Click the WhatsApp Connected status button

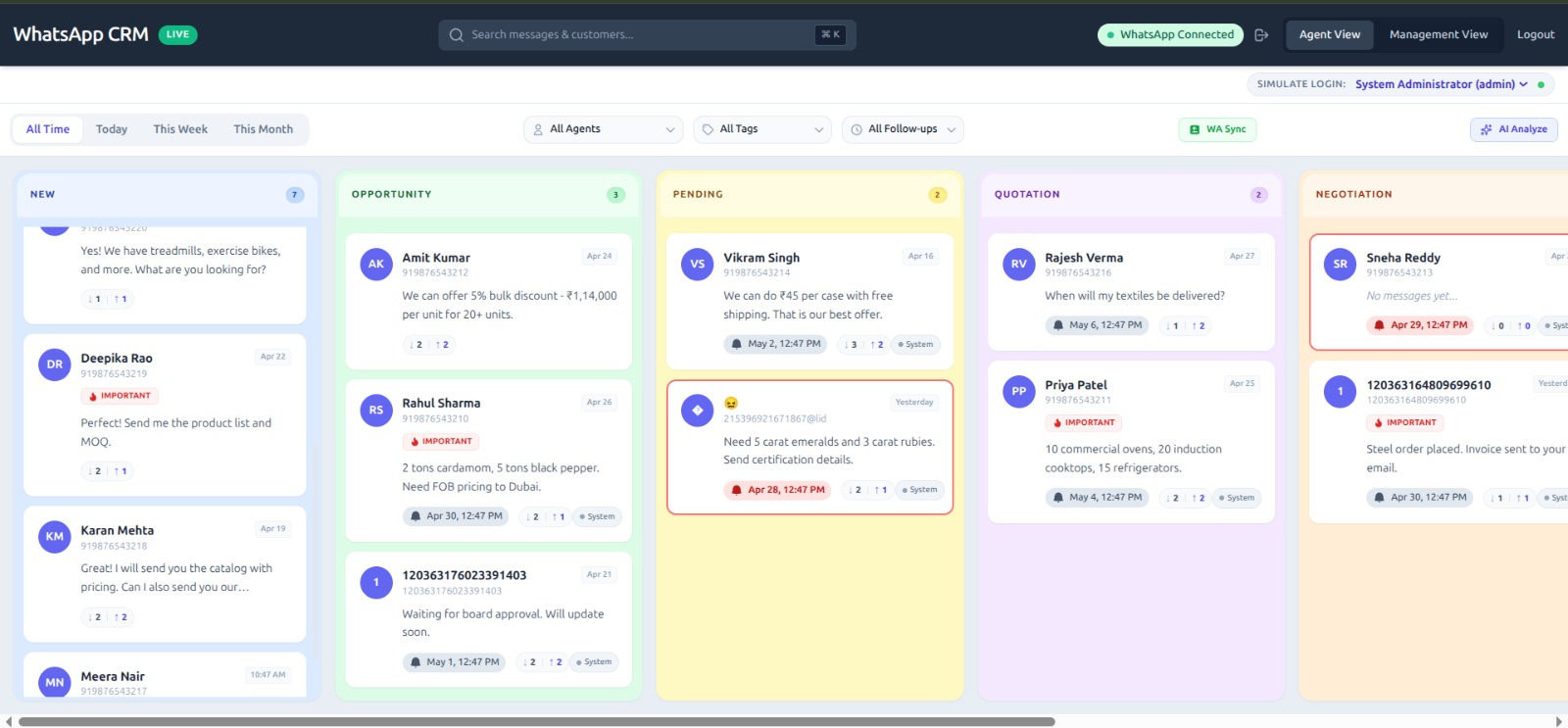[1170, 34]
